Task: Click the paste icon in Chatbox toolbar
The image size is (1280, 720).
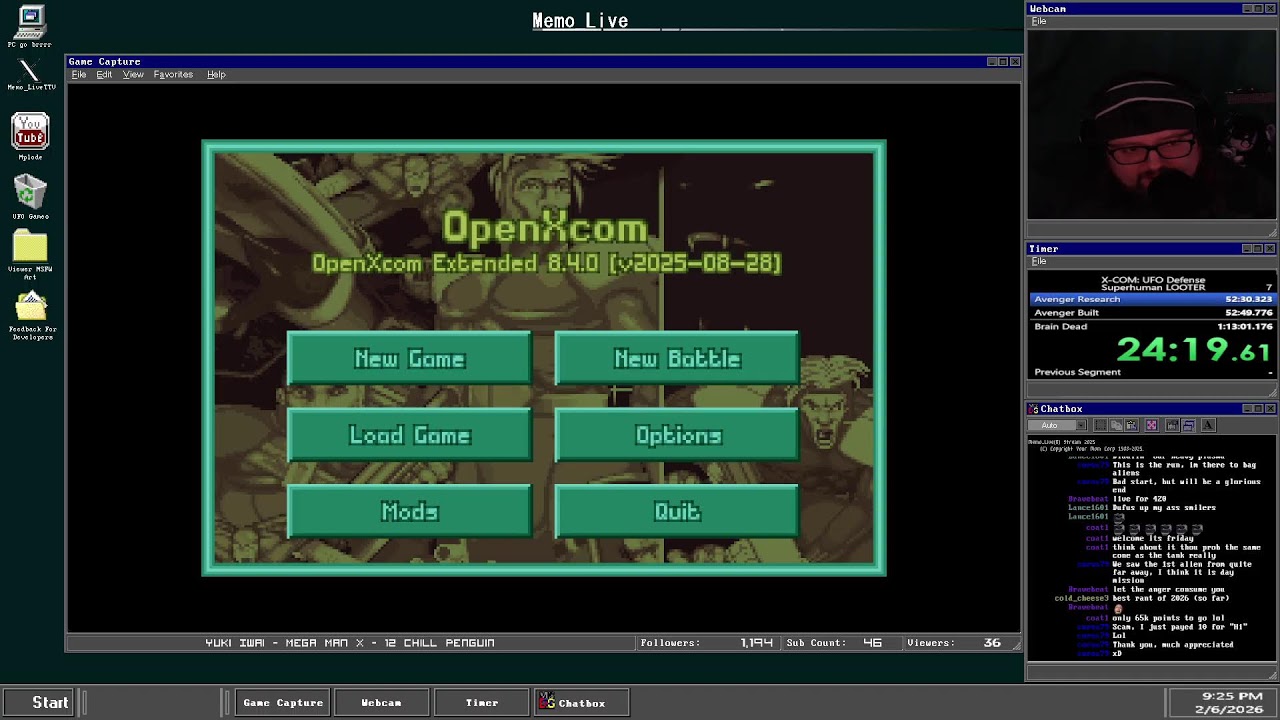Action: click(x=1131, y=425)
